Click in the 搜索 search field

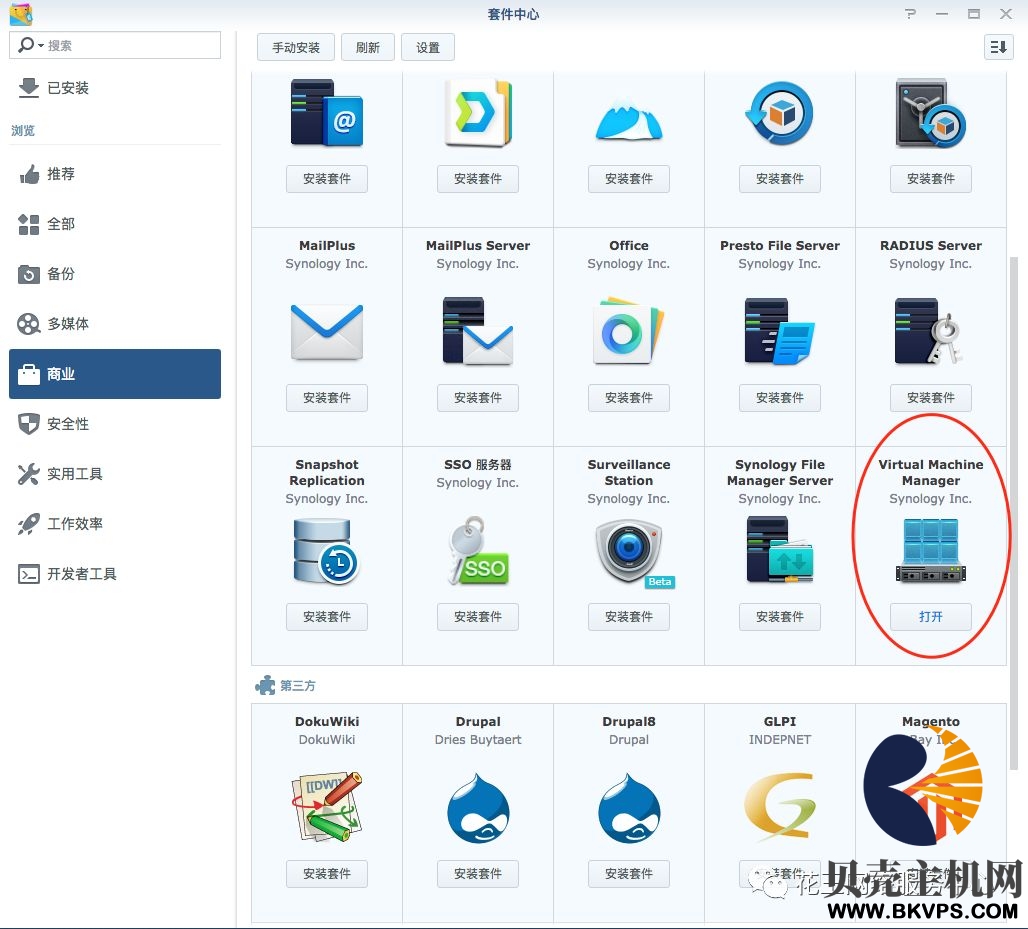[115, 45]
